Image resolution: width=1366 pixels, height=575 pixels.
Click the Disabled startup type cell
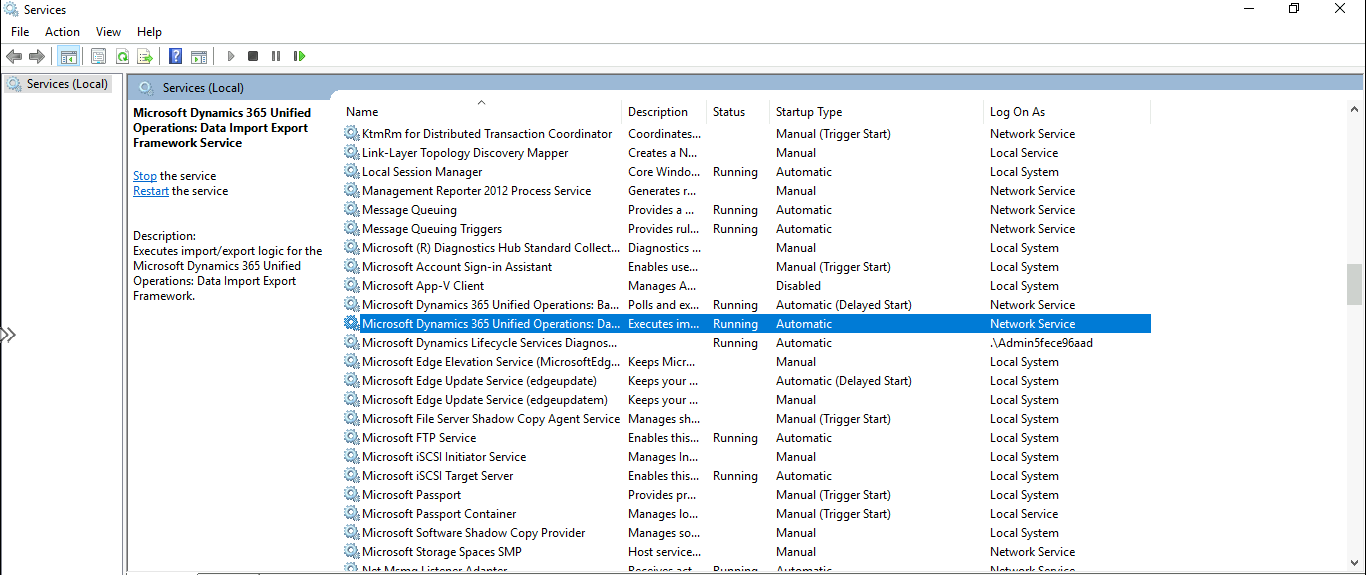point(798,286)
